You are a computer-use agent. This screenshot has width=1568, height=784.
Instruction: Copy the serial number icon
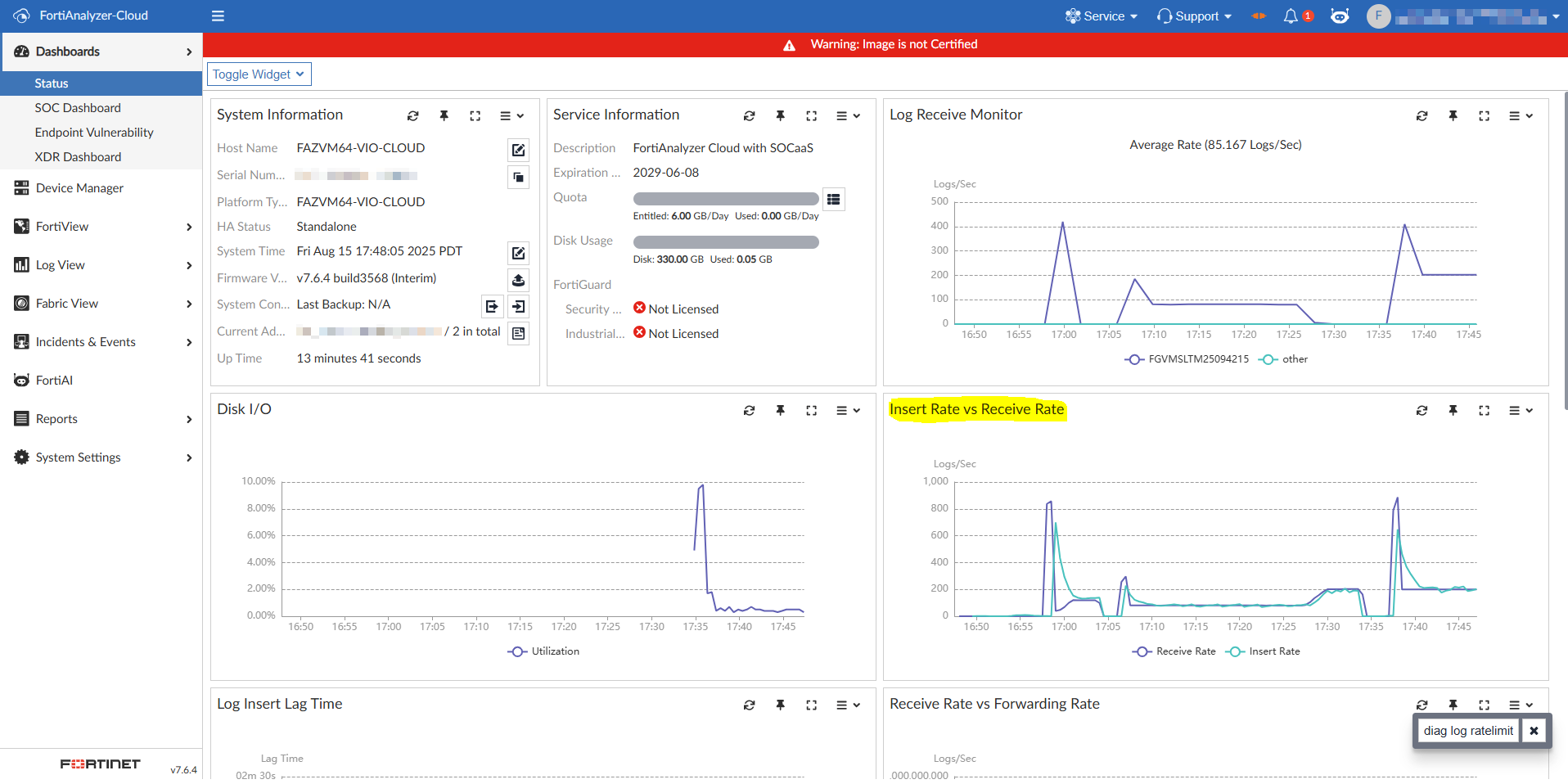[x=518, y=177]
